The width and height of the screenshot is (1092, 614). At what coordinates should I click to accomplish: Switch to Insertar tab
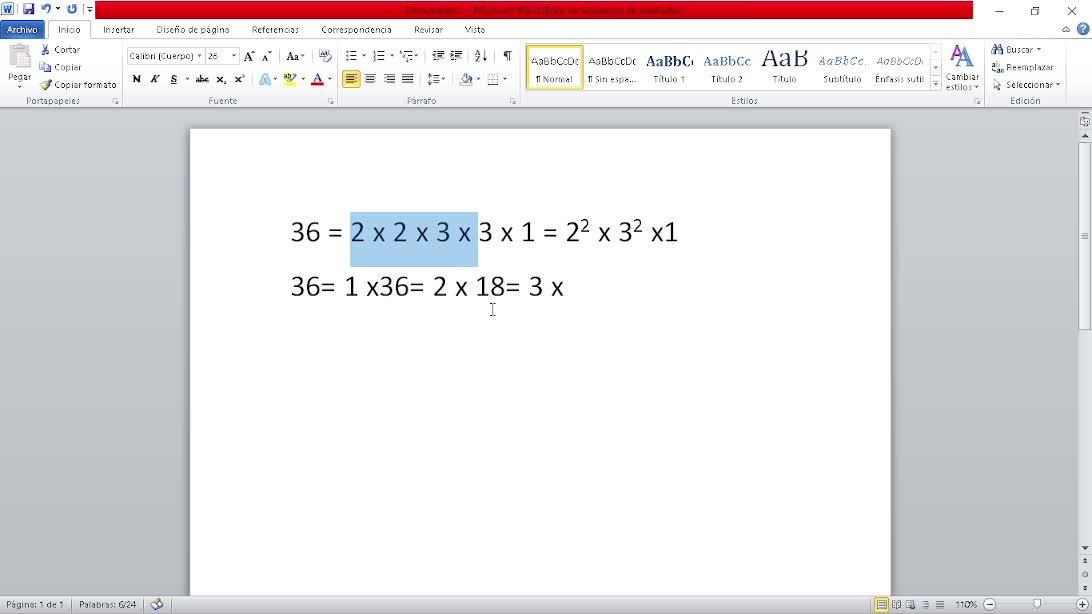[118, 29]
